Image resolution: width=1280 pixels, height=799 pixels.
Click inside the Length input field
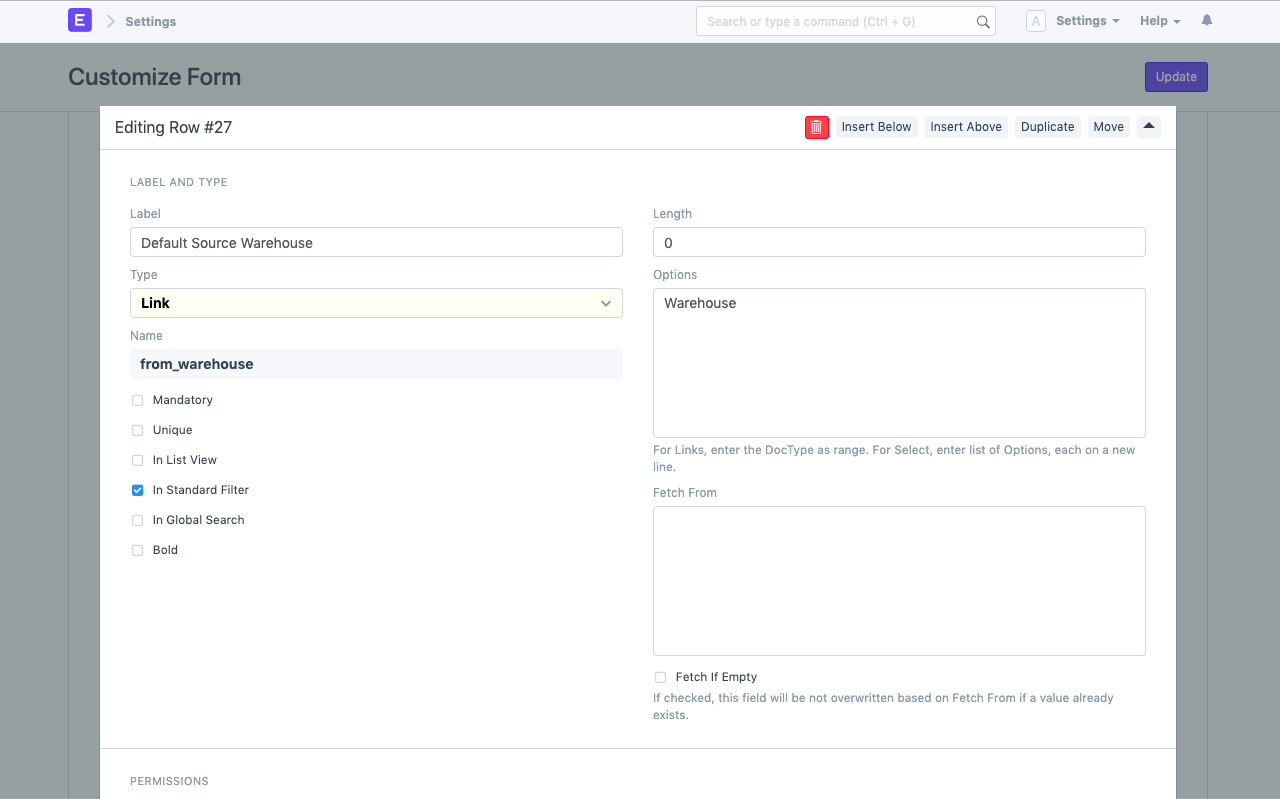899,242
